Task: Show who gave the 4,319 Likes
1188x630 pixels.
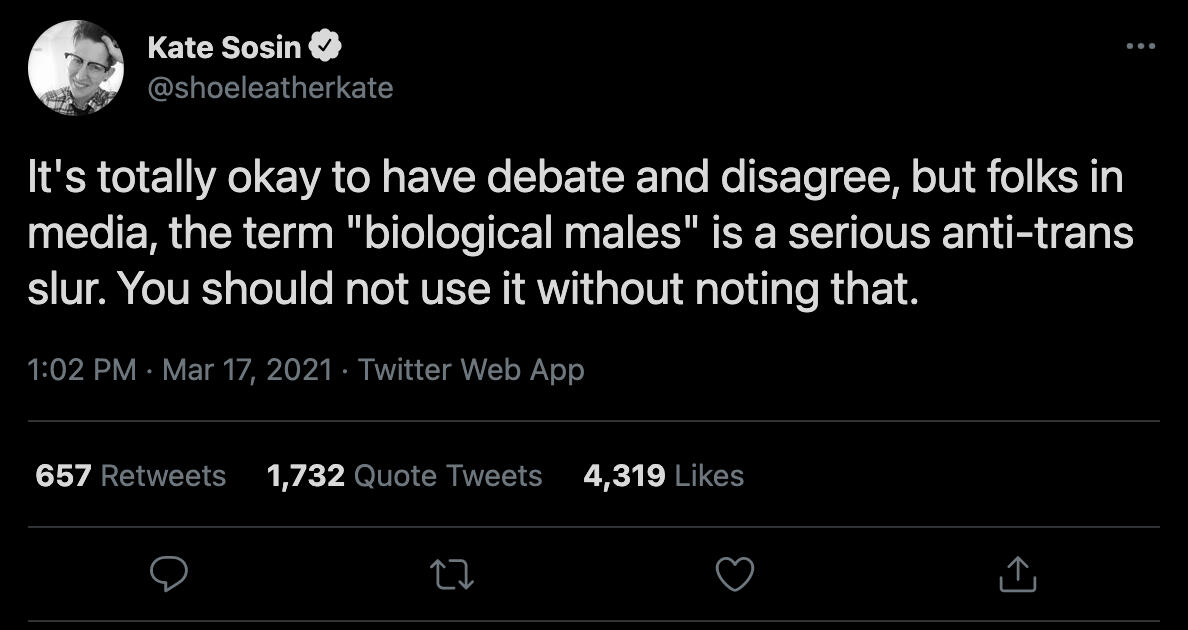Action: [663, 475]
